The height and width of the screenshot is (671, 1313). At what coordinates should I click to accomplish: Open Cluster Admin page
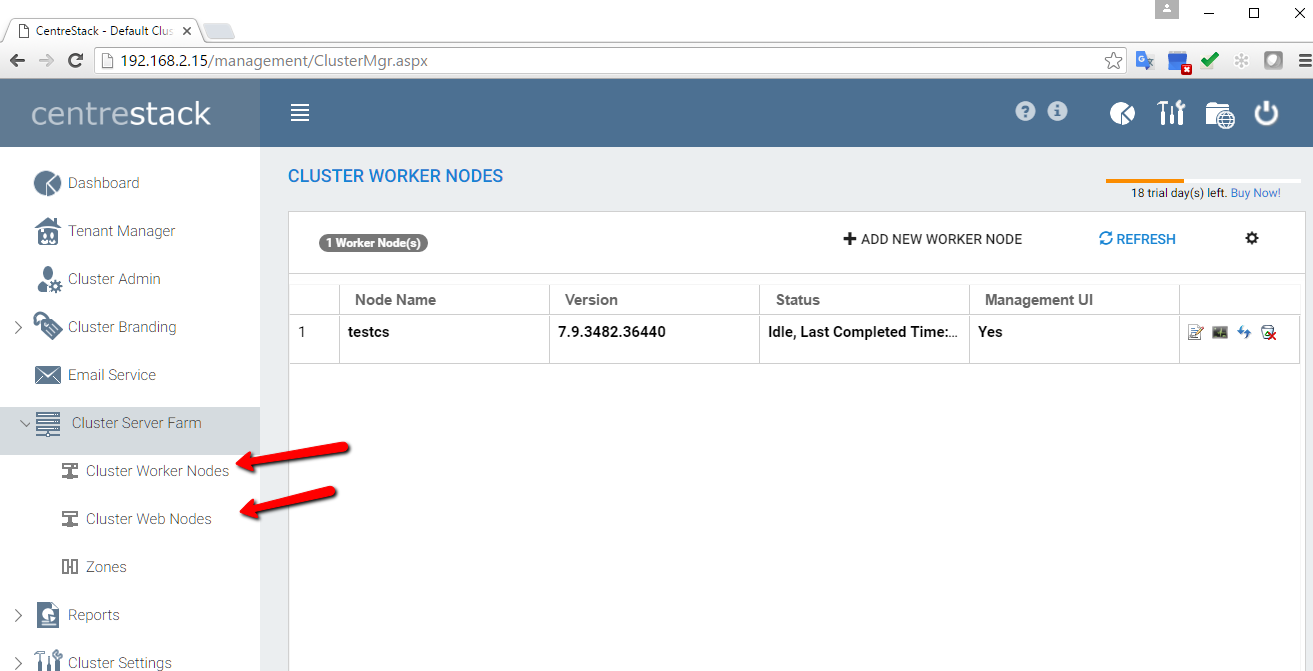click(x=114, y=279)
